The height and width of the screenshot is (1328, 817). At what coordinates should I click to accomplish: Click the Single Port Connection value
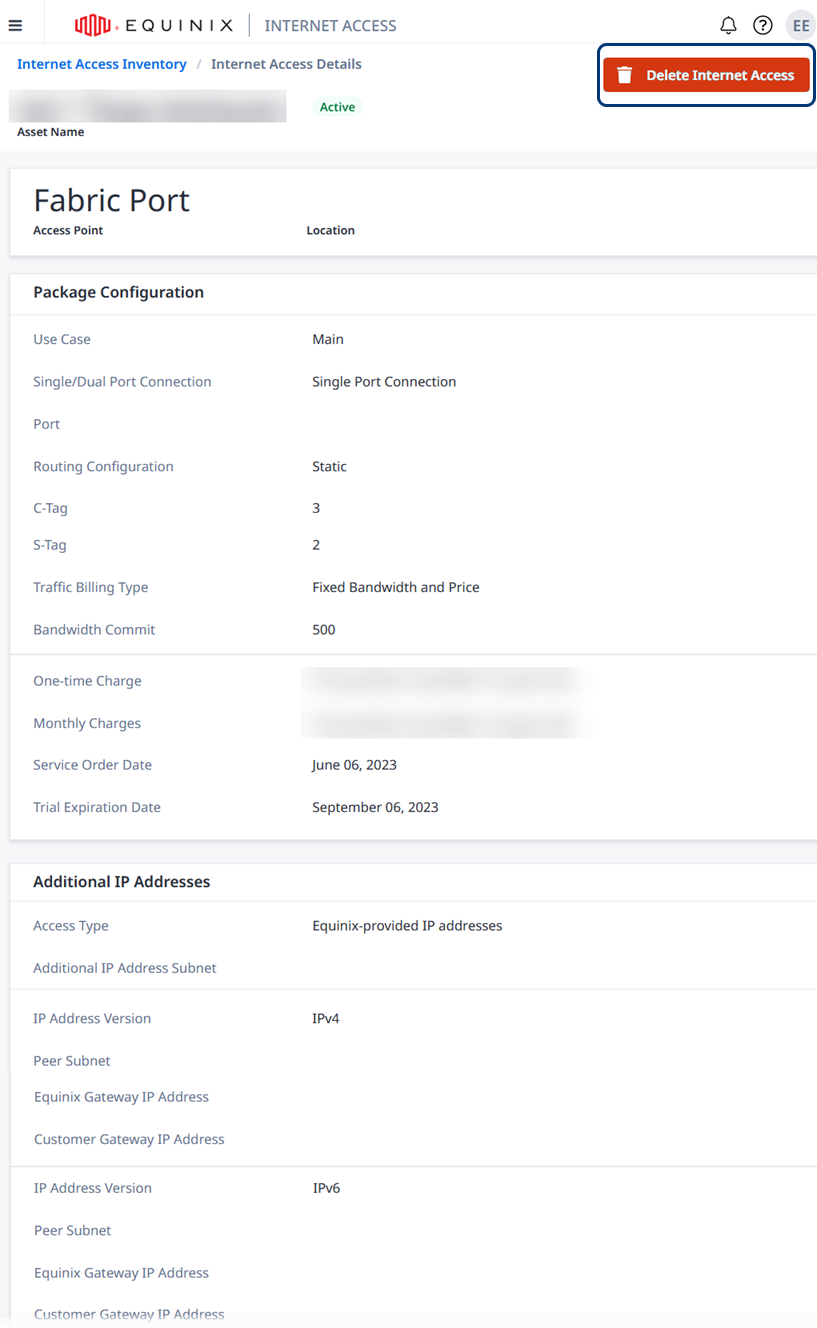pyautogui.click(x=384, y=381)
